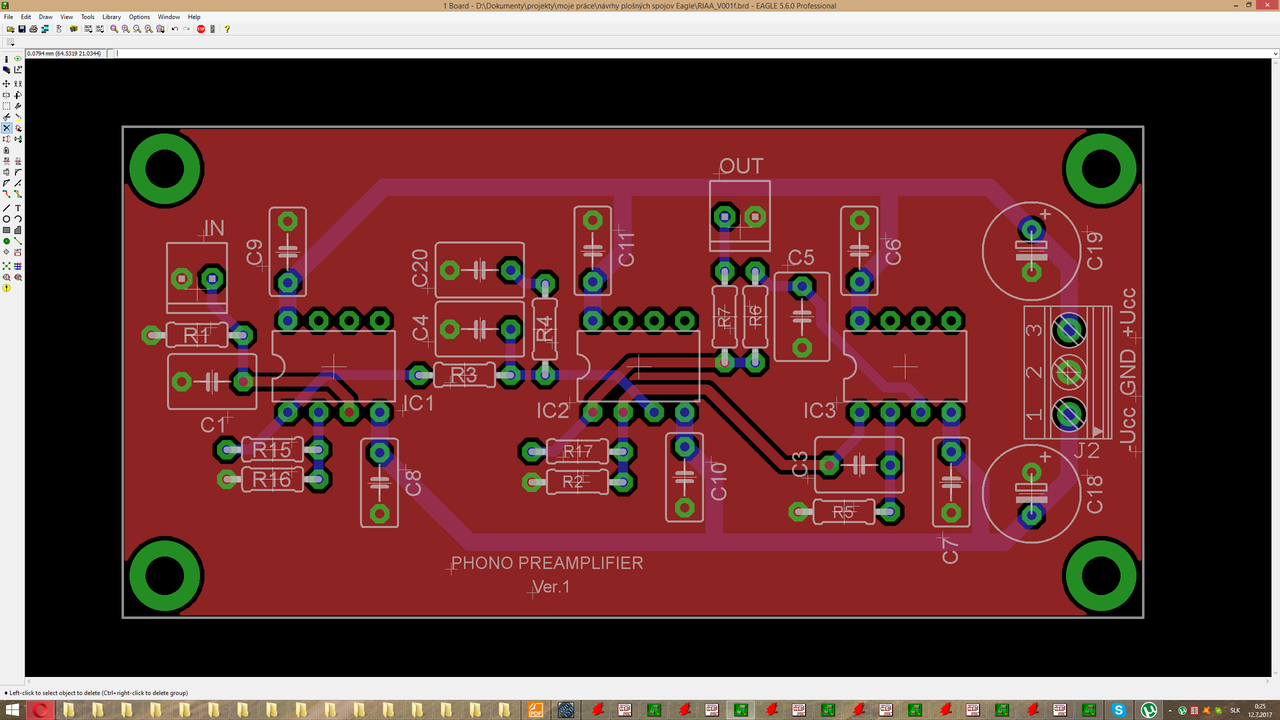Open the Window menu
The width and height of the screenshot is (1280, 720).
[x=169, y=17]
